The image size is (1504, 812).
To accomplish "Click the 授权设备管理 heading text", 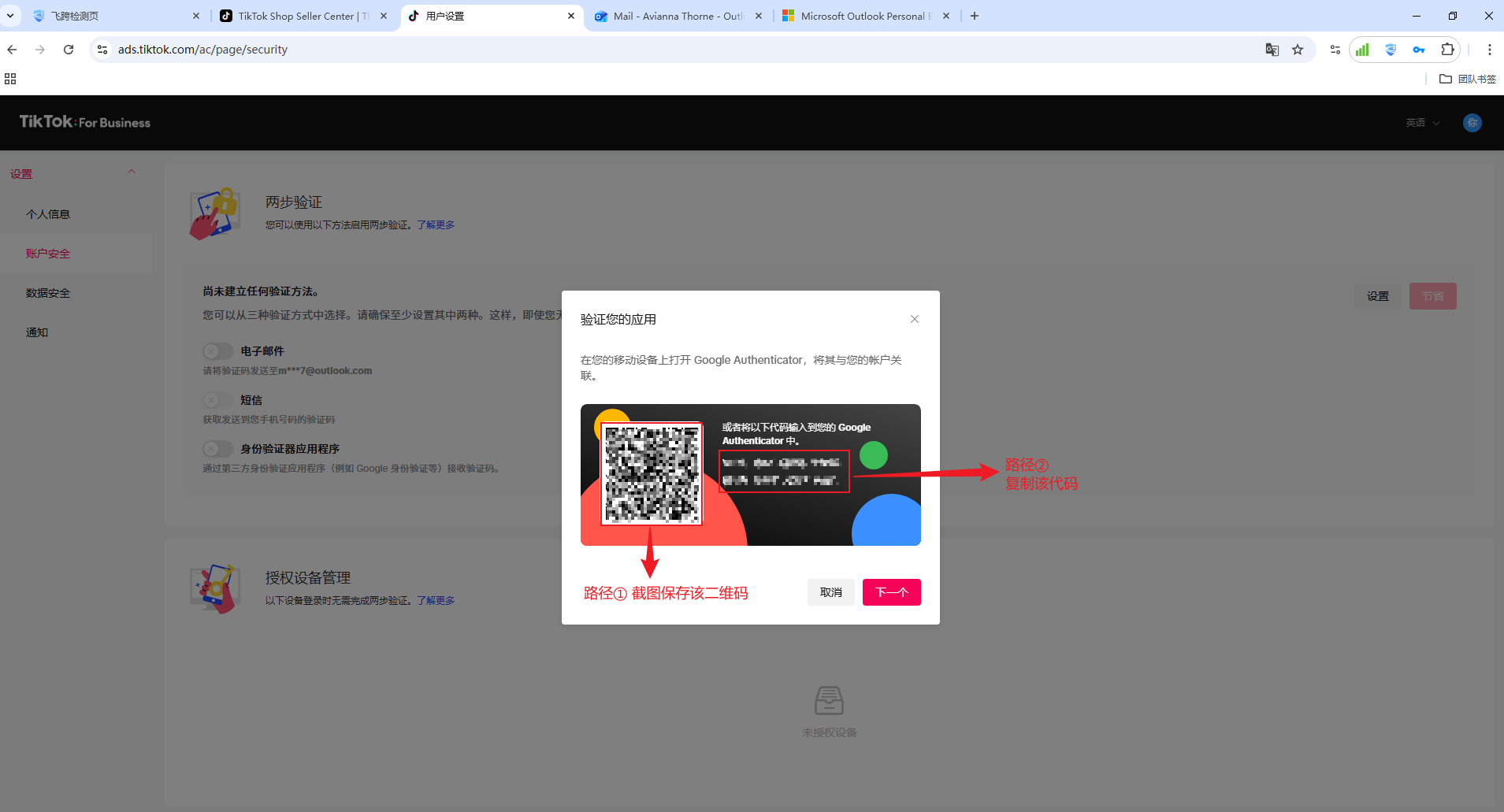I will (x=308, y=578).
